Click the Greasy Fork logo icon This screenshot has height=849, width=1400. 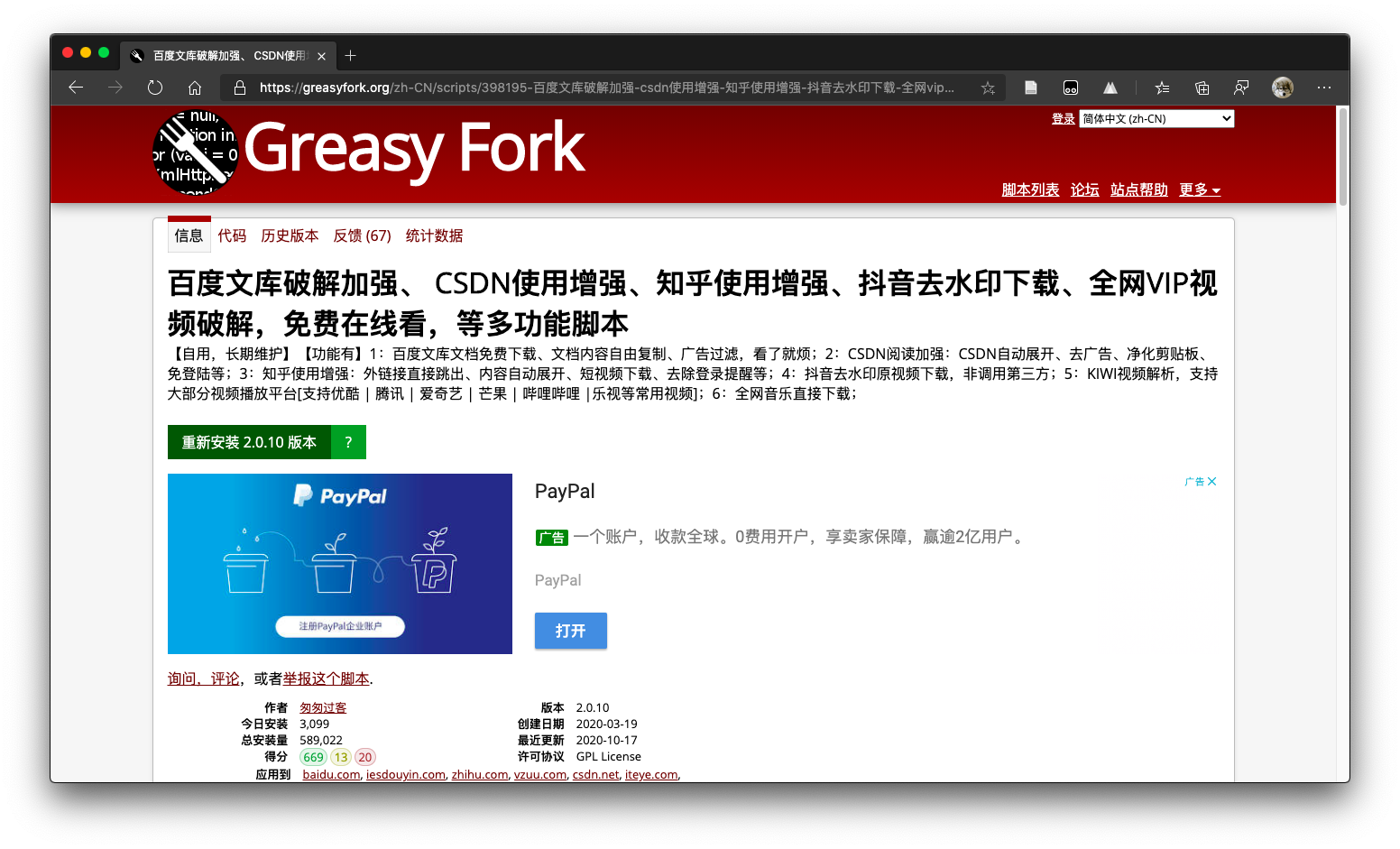196,152
